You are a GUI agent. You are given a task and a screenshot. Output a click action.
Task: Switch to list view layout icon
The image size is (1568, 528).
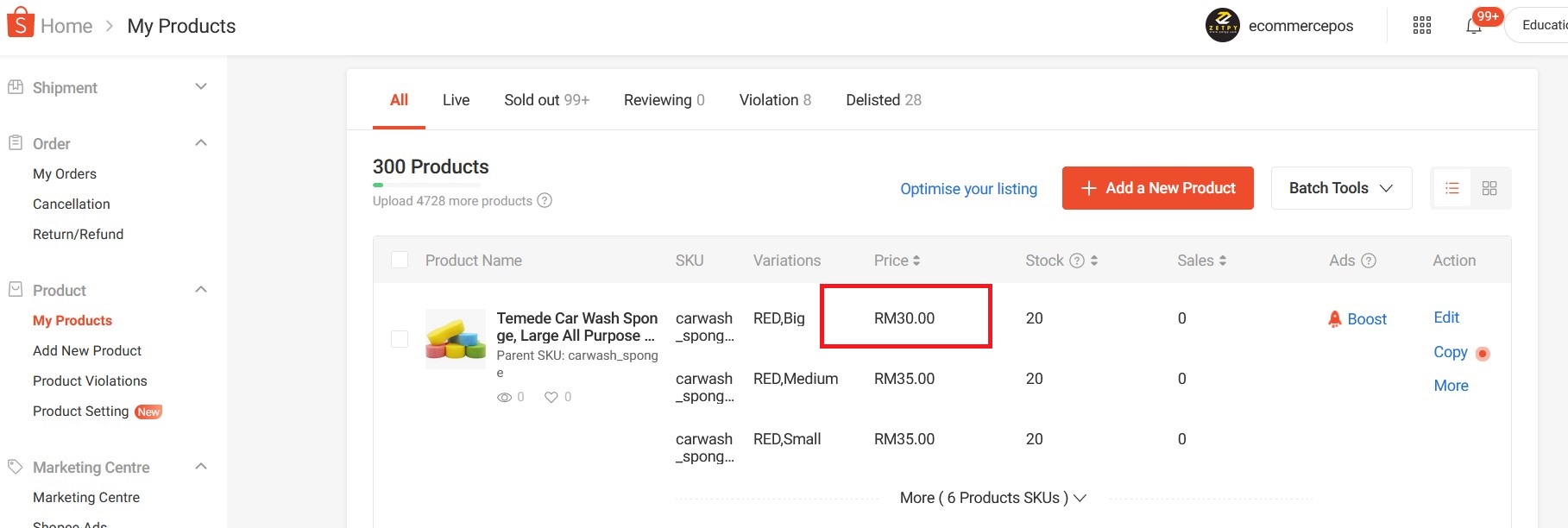(x=1452, y=188)
